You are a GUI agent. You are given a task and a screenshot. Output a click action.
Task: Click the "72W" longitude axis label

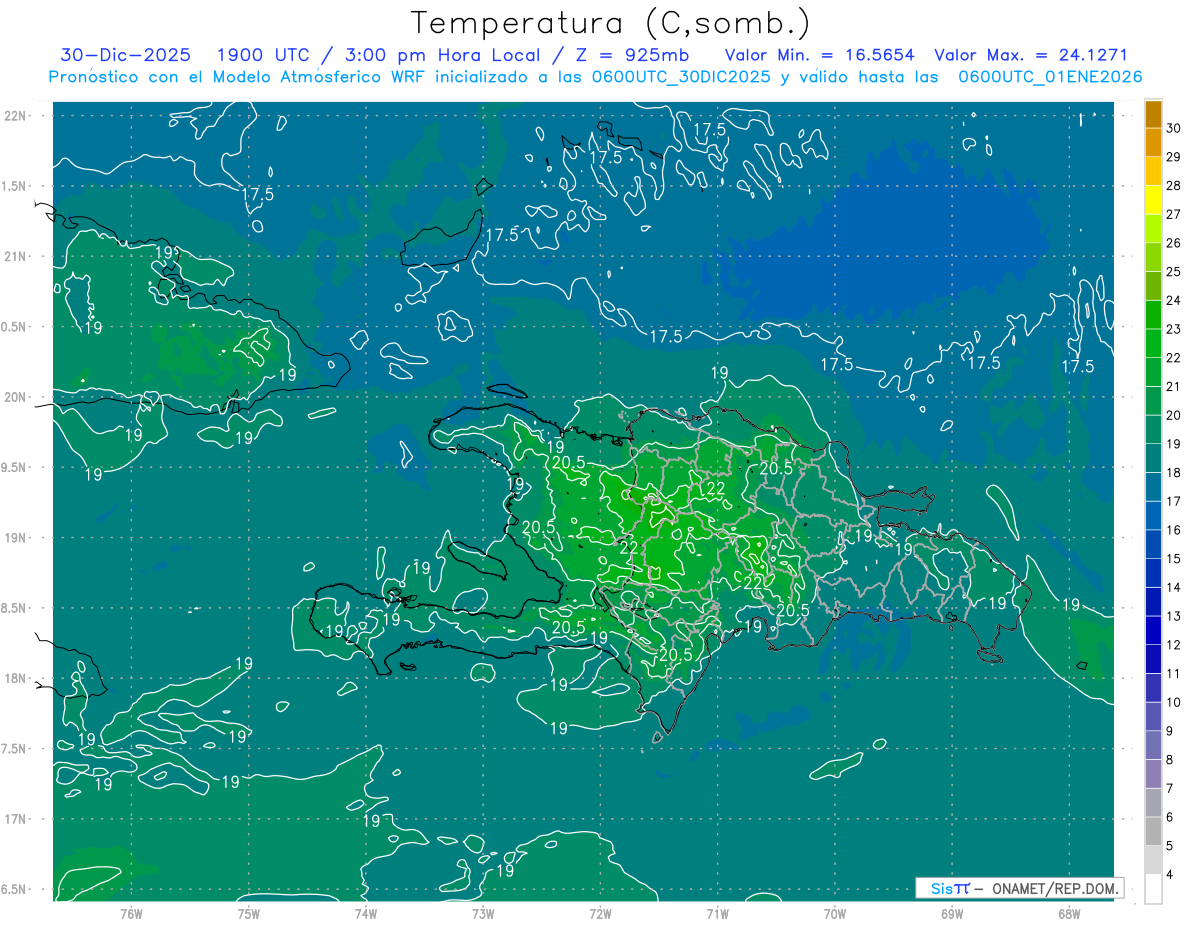[x=600, y=914]
